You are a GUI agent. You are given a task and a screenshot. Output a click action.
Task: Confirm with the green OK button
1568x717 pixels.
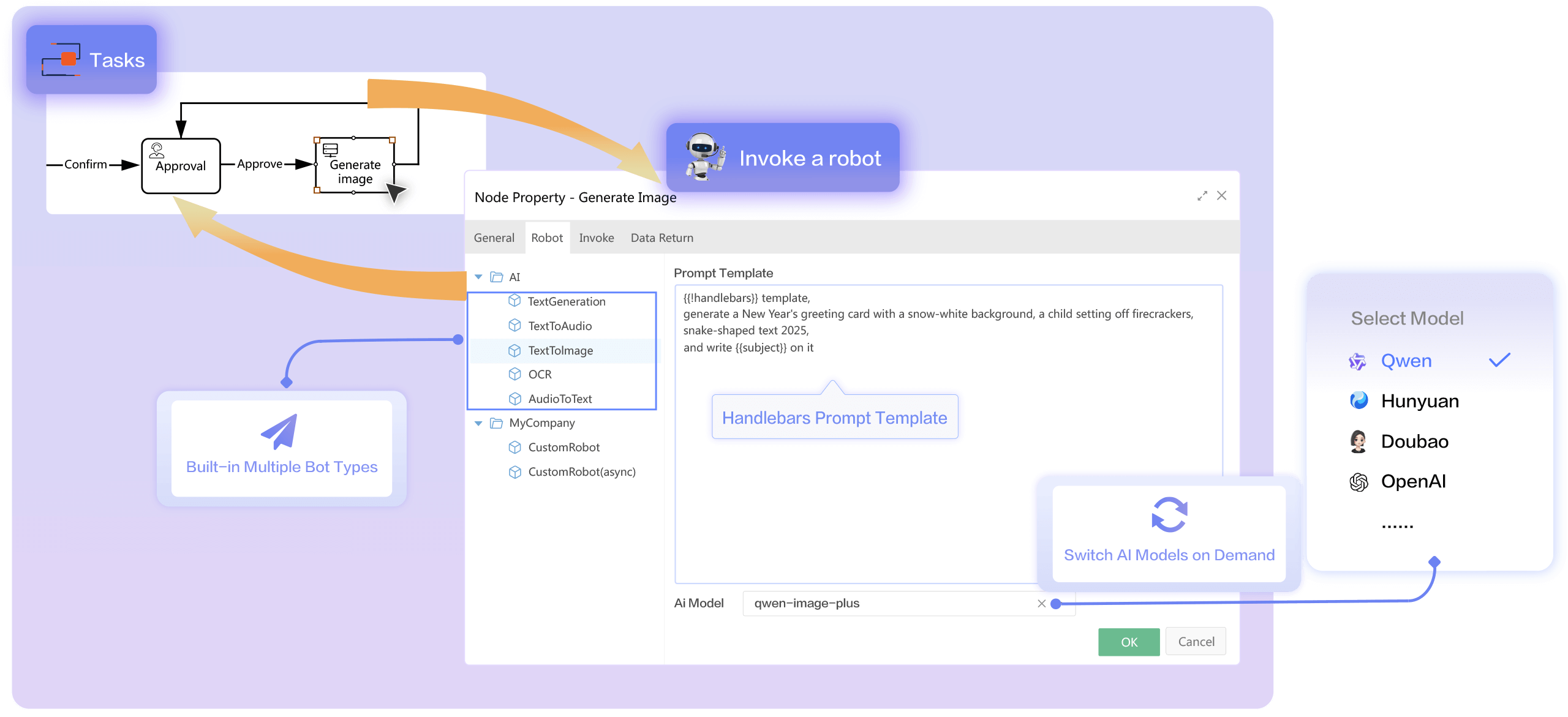(1128, 642)
